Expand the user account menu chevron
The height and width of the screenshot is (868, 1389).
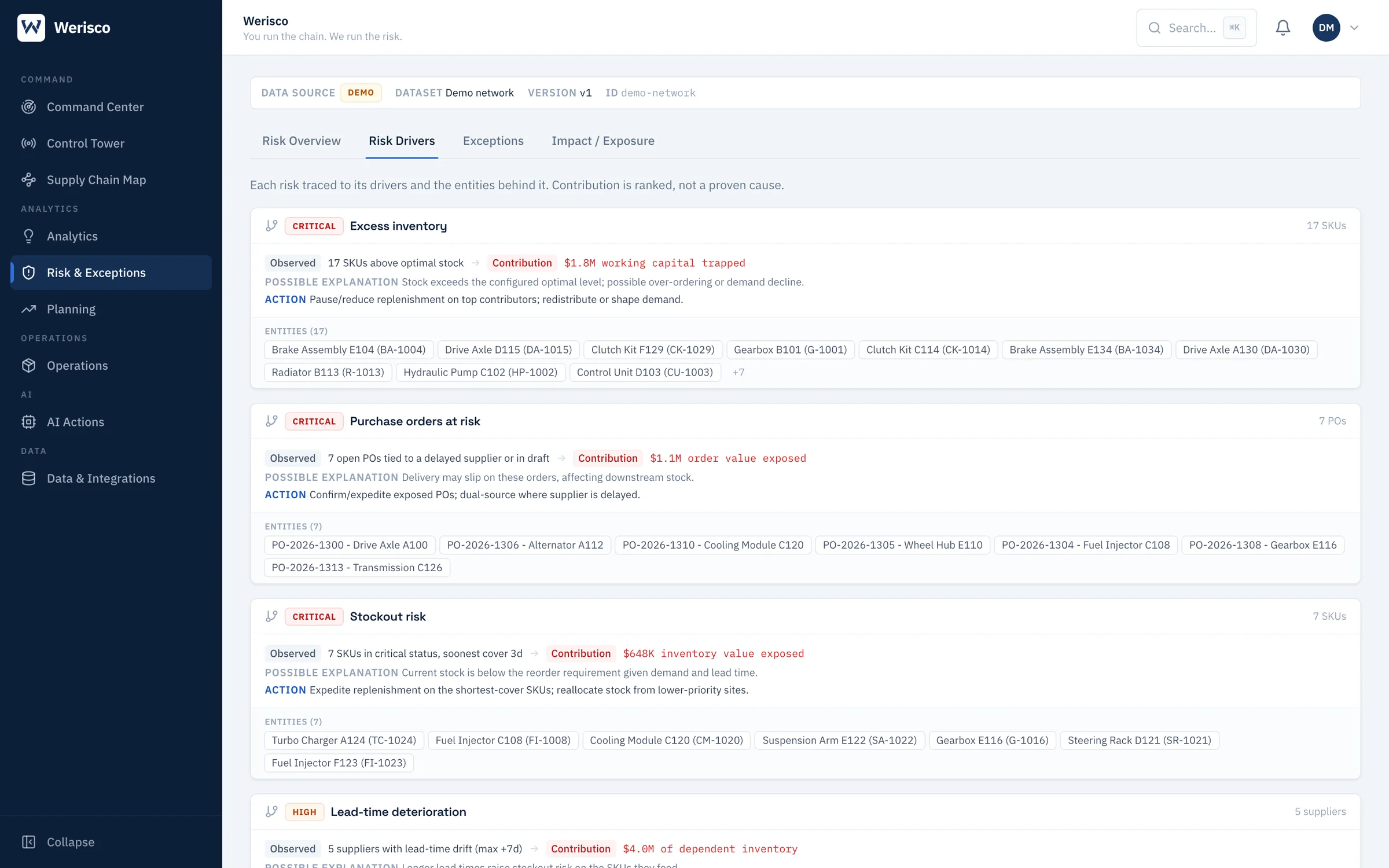[x=1354, y=28]
